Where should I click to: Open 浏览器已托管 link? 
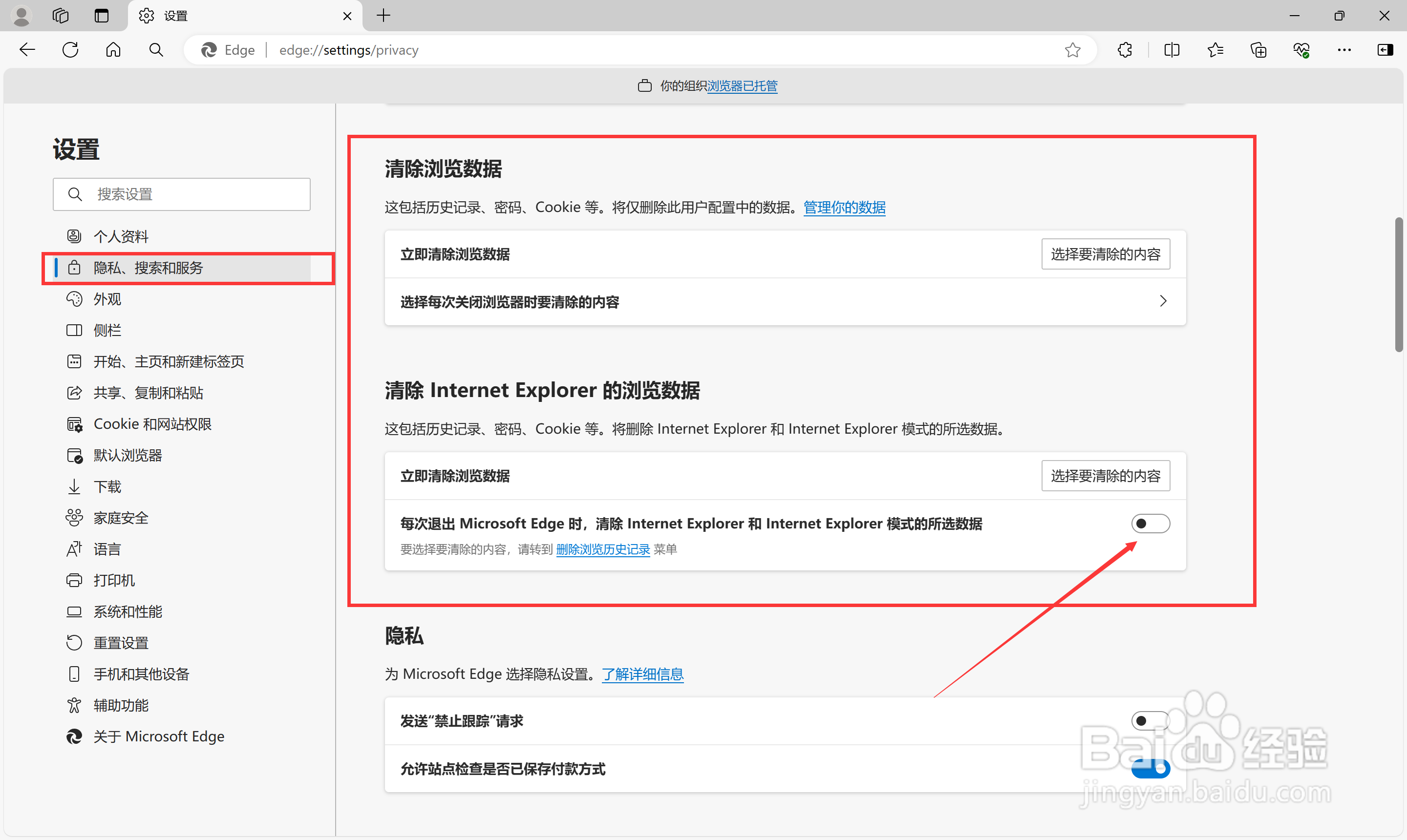click(742, 85)
